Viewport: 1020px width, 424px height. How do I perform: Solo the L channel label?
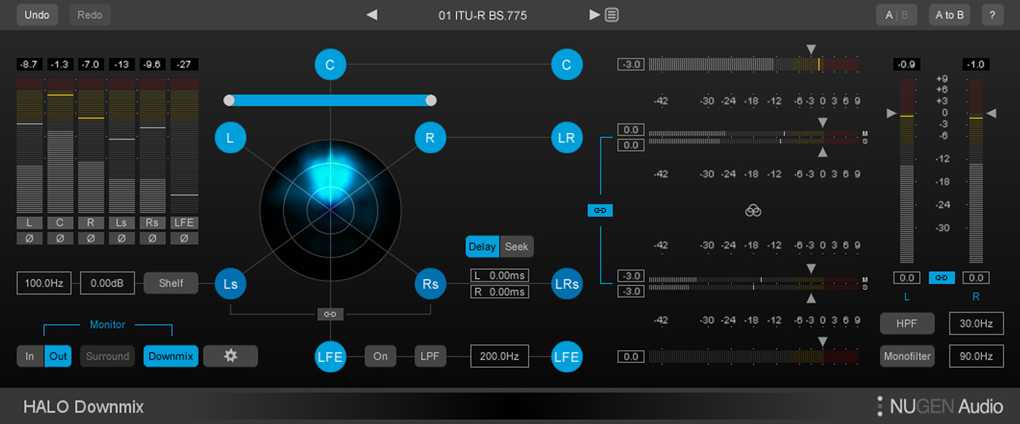click(29, 223)
